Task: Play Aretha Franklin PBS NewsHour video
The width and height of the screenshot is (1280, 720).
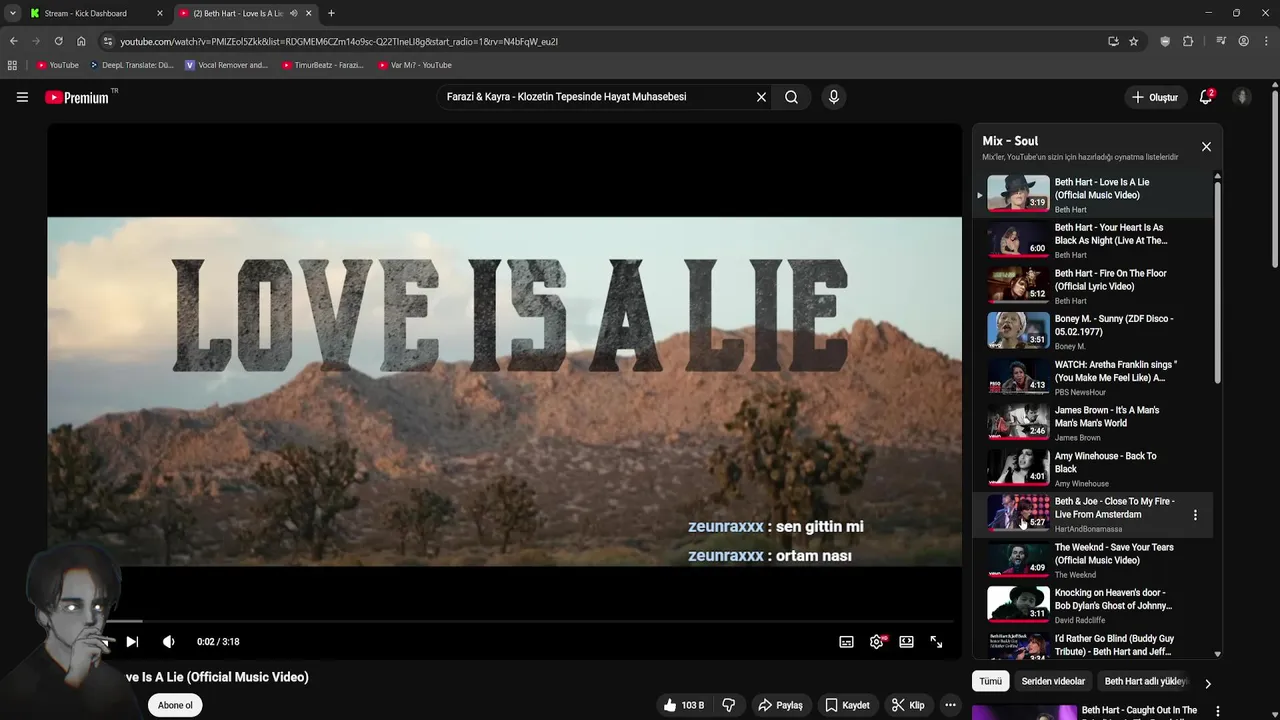Action: [x=1093, y=378]
